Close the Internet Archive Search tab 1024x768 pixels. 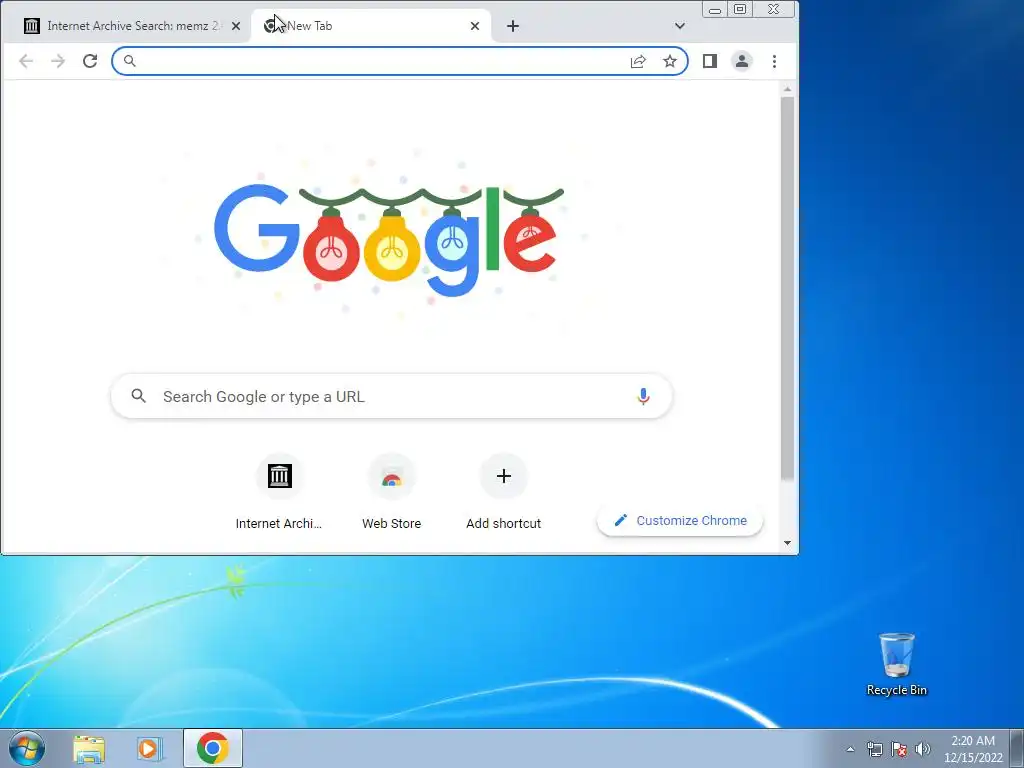[x=236, y=26]
